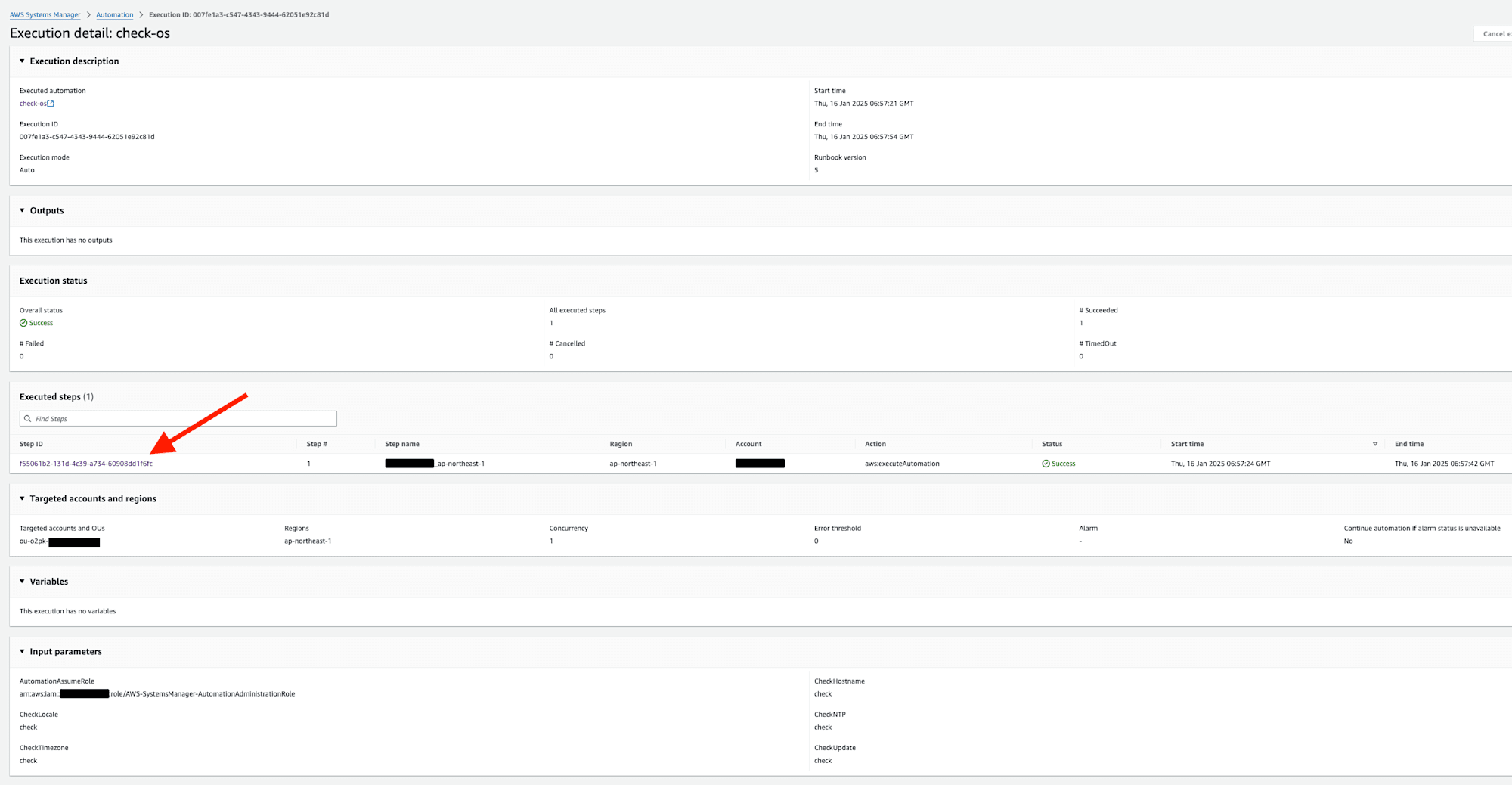Sort by Region column header
1512x785 pixels.
[x=621, y=444]
